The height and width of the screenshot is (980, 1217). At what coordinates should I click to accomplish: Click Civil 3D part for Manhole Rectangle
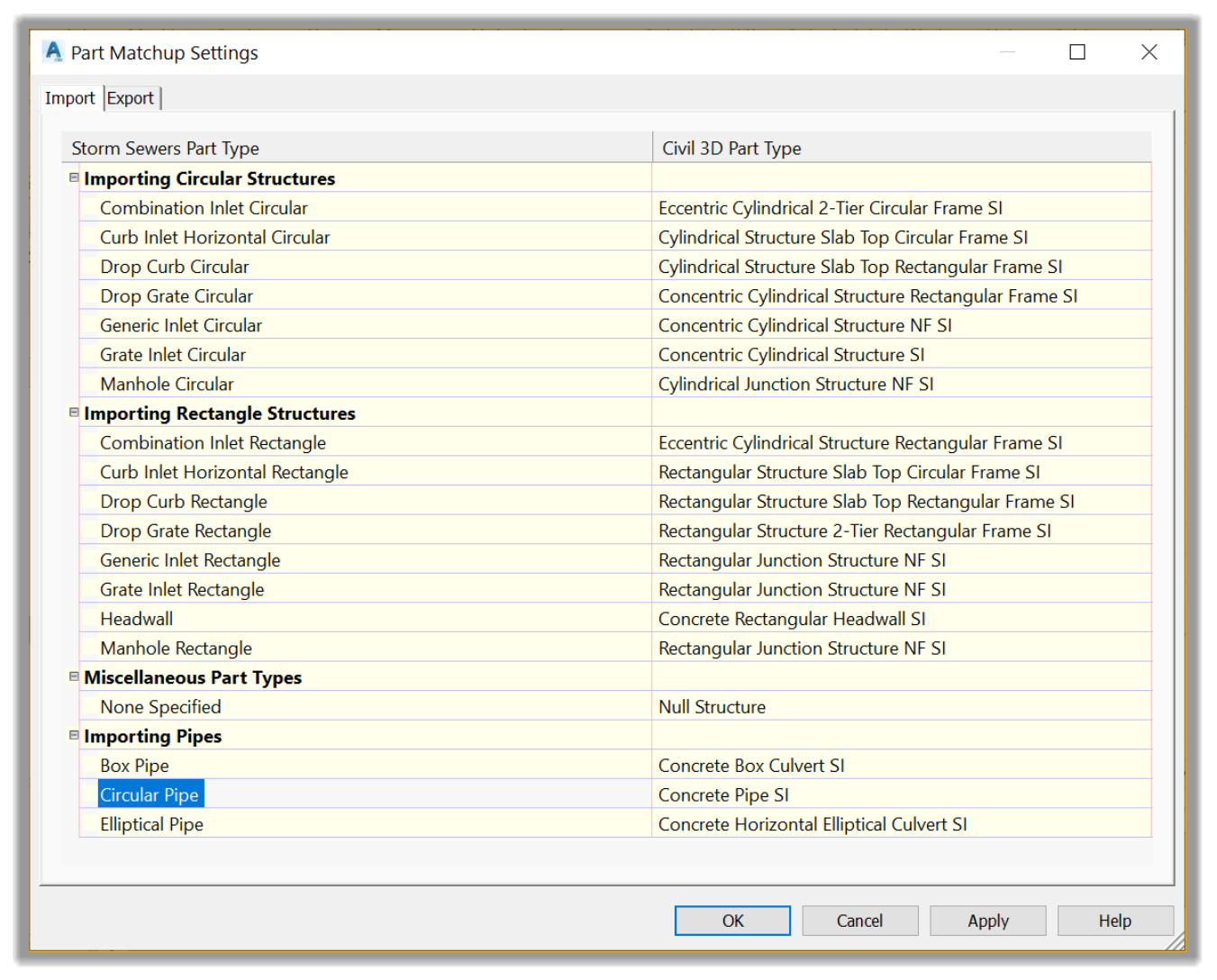902,649
